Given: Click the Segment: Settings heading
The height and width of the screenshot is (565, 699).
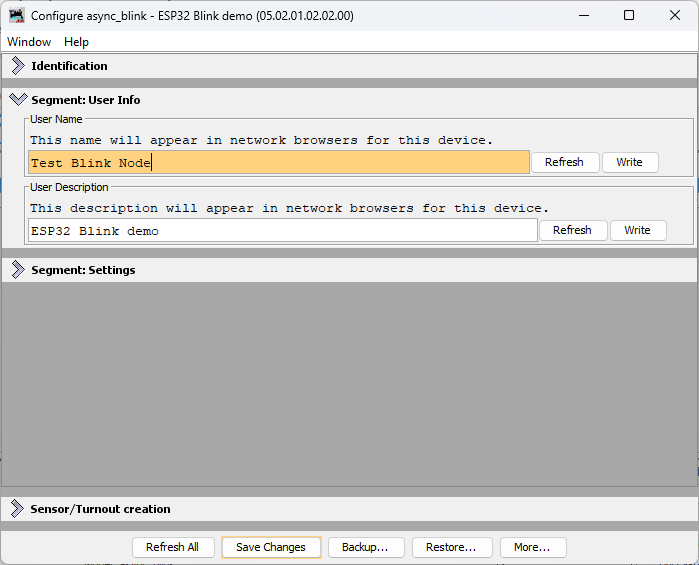Looking at the screenshot, I should click(83, 270).
